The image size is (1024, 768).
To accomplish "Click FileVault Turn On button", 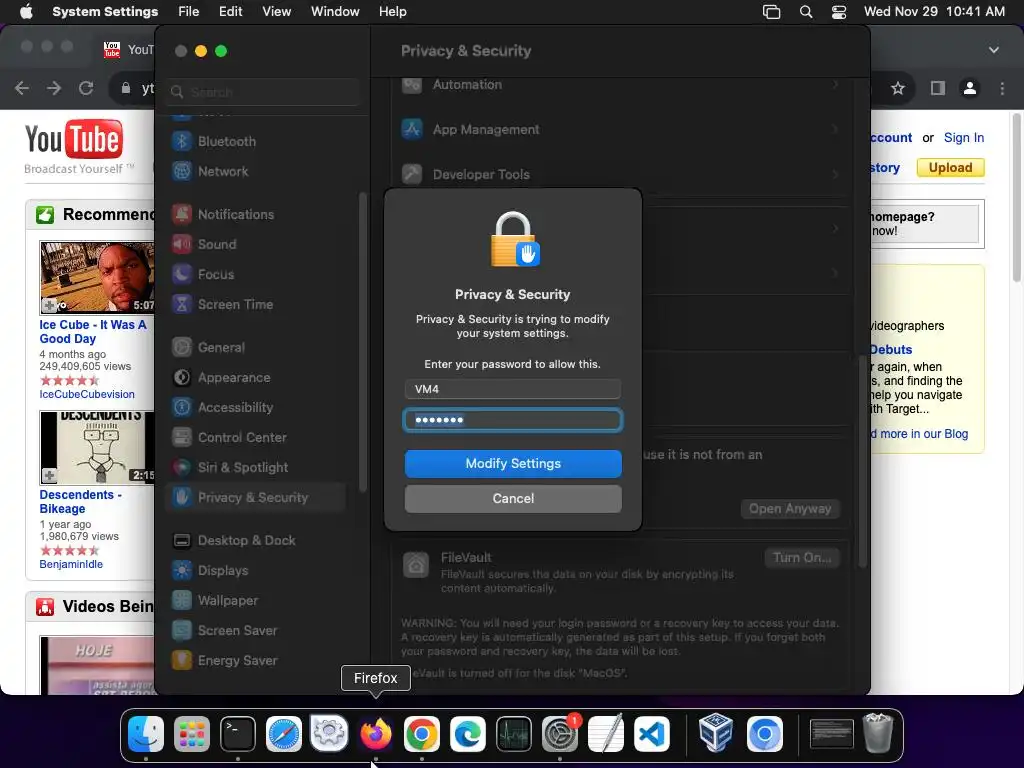I will (801, 558).
